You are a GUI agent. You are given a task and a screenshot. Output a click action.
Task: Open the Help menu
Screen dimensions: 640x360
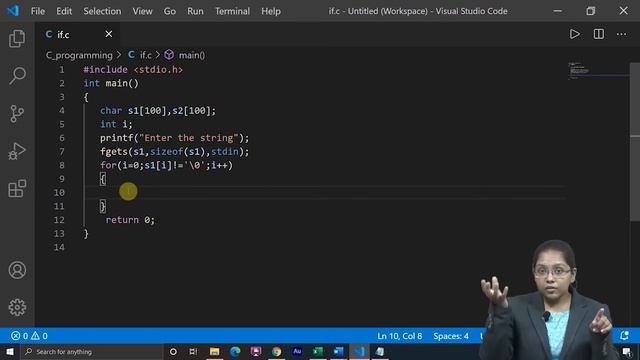(271, 11)
